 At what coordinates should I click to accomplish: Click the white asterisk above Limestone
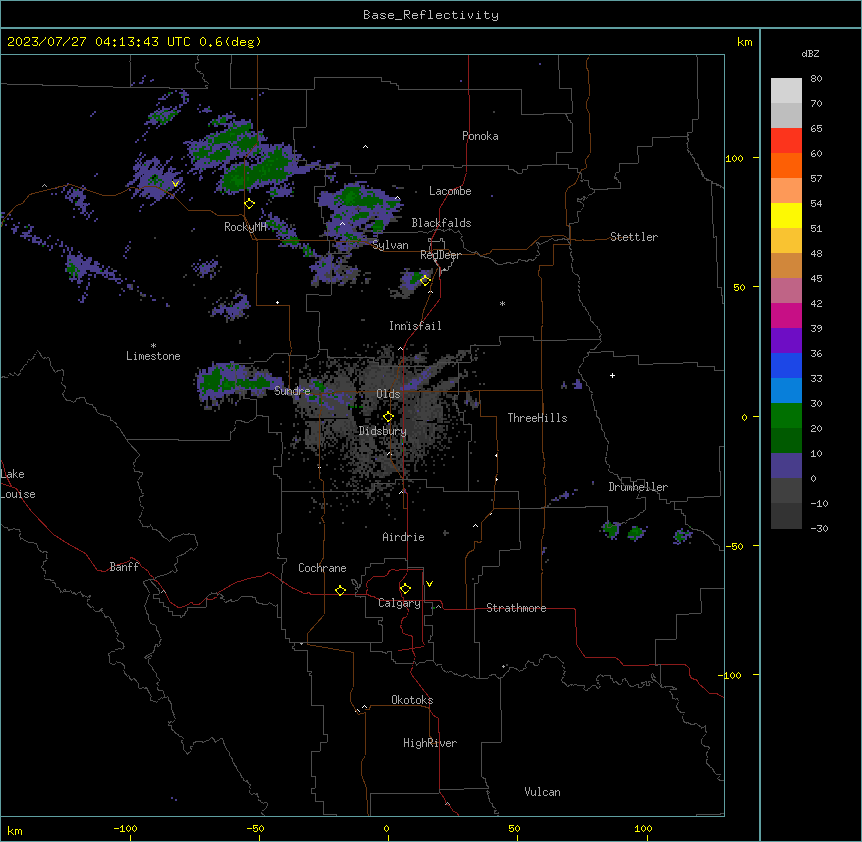tap(153, 346)
